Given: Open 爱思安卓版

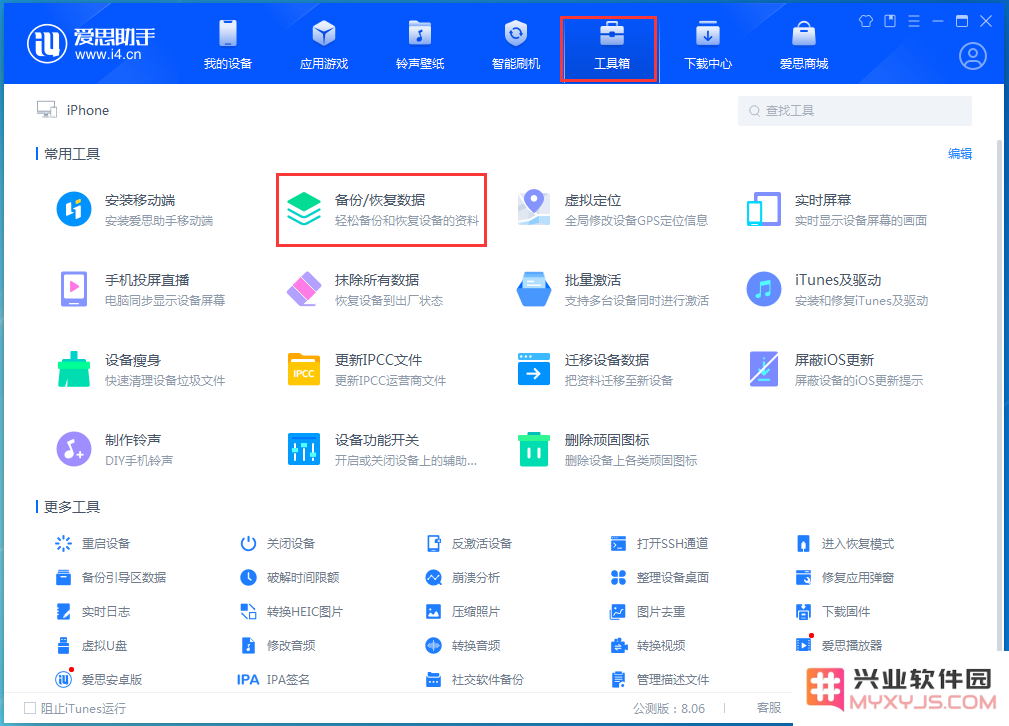Looking at the screenshot, I should click(98, 680).
